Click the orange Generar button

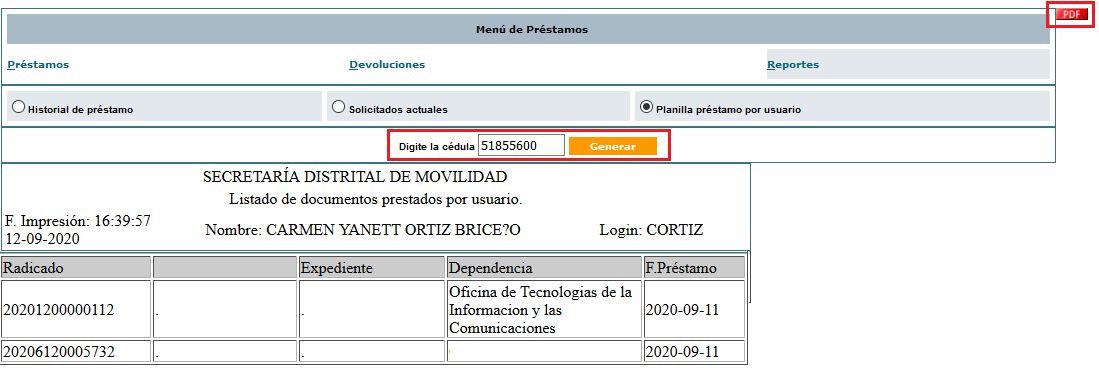coord(613,146)
